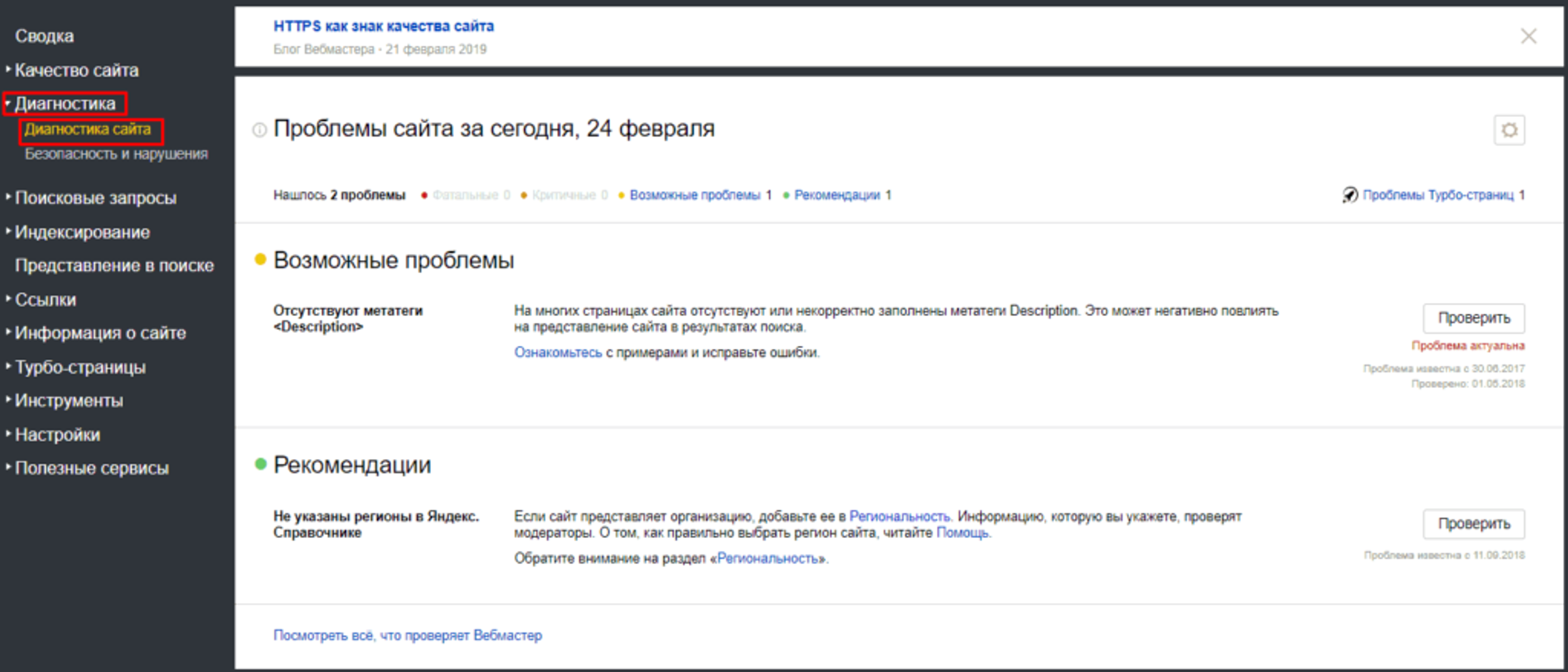Open Сводка in the sidebar
The width and height of the screenshot is (1568, 672).
pos(44,36)
